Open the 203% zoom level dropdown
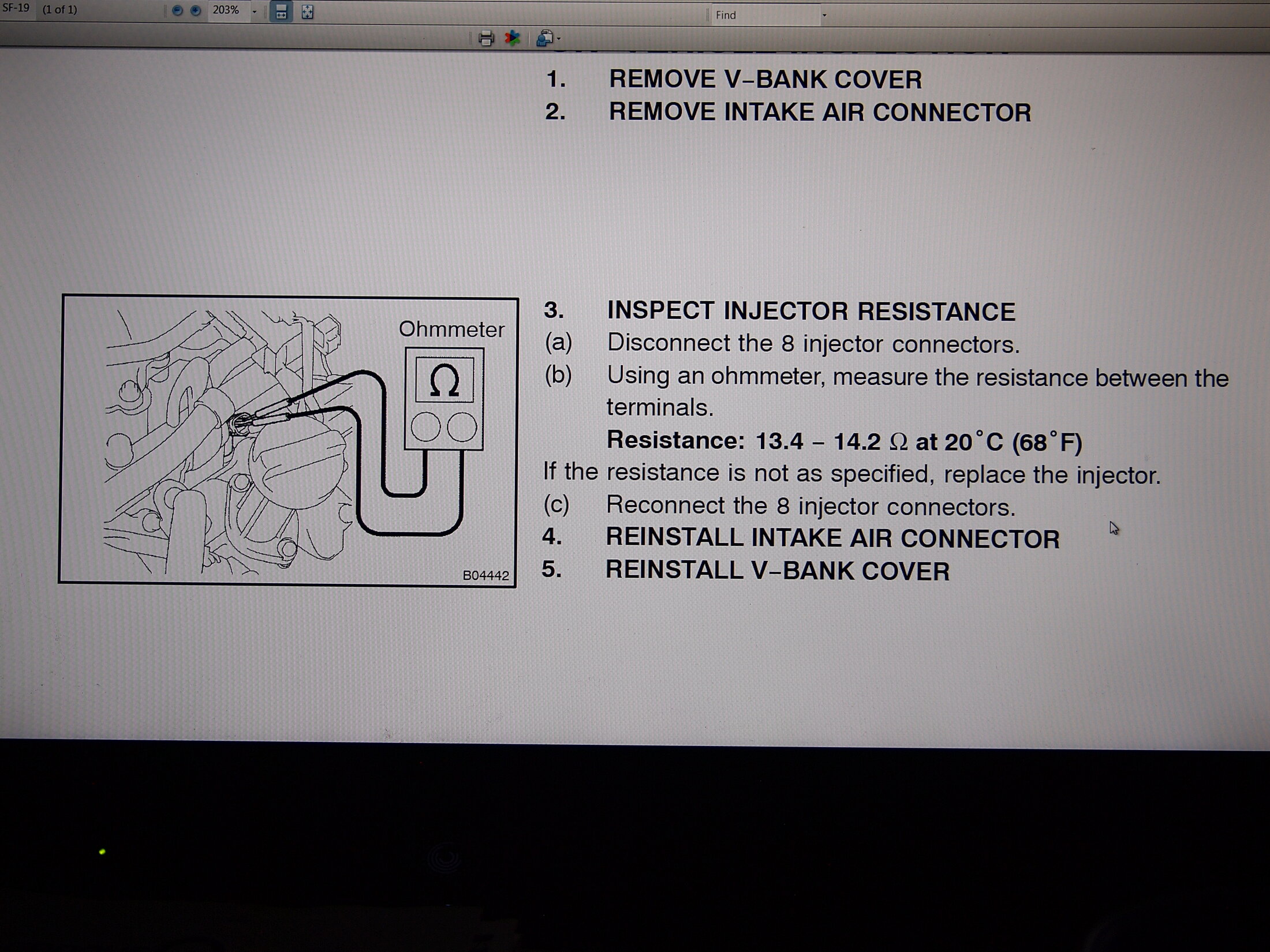1270x952 pixels. tap(254, 12)
